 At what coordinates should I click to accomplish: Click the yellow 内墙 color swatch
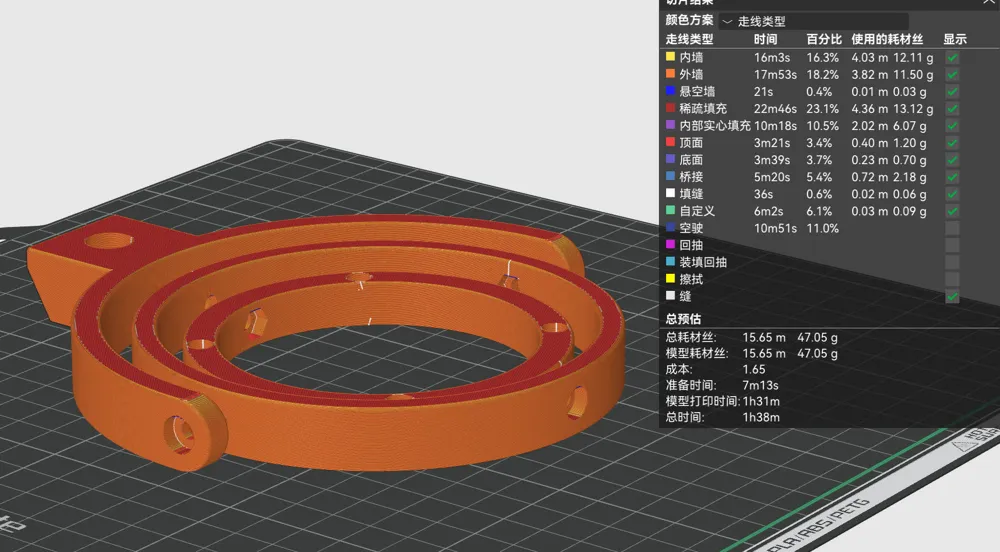tap(670, 57)
